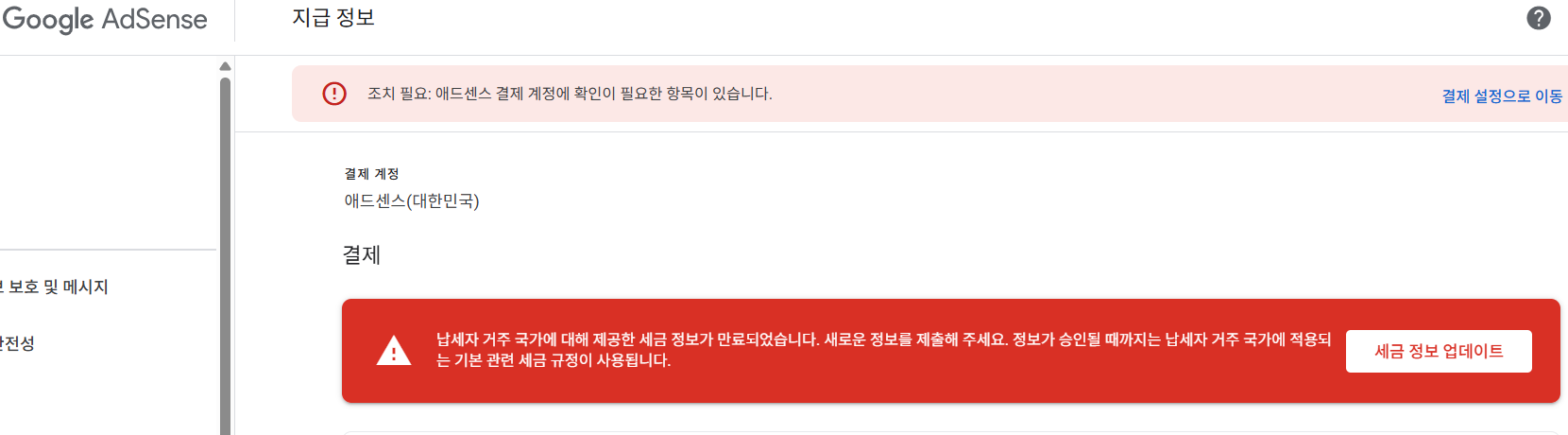Open the 결제 설정으로 이동 link

[1502, 96]
